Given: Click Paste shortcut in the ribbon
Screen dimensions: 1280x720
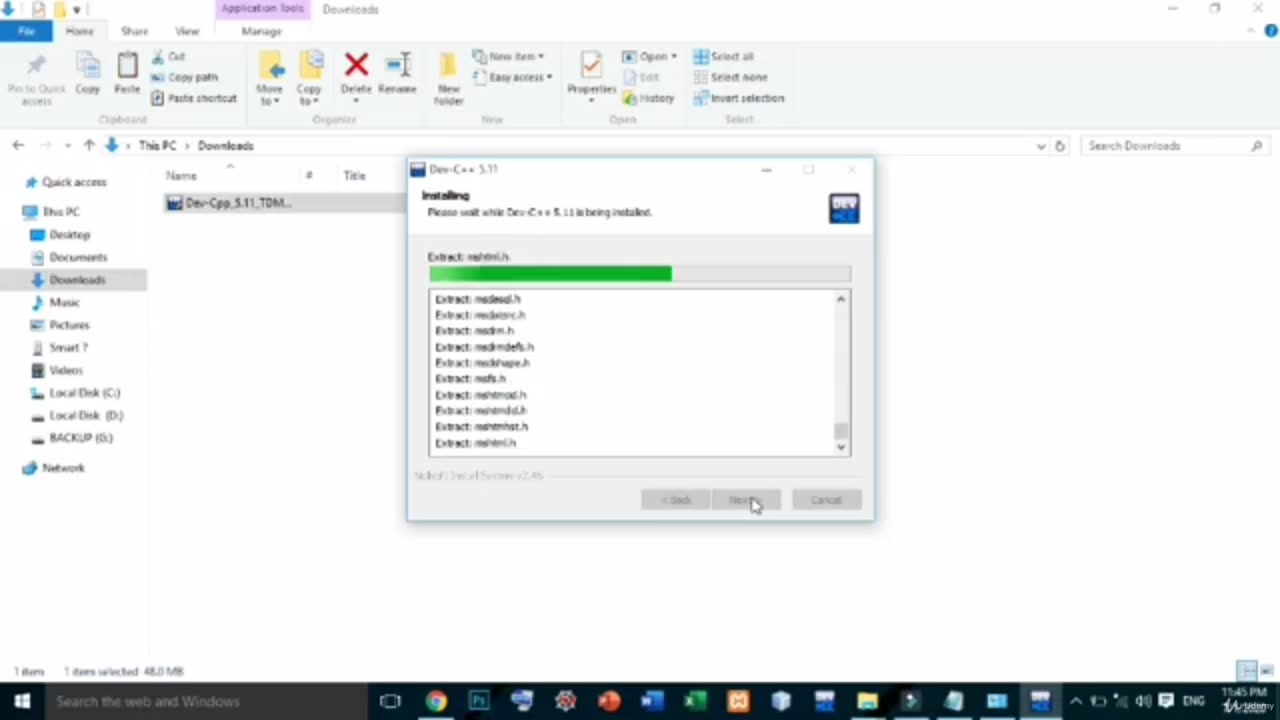Looking at the screenshot, I should click(x=194, y=98).
